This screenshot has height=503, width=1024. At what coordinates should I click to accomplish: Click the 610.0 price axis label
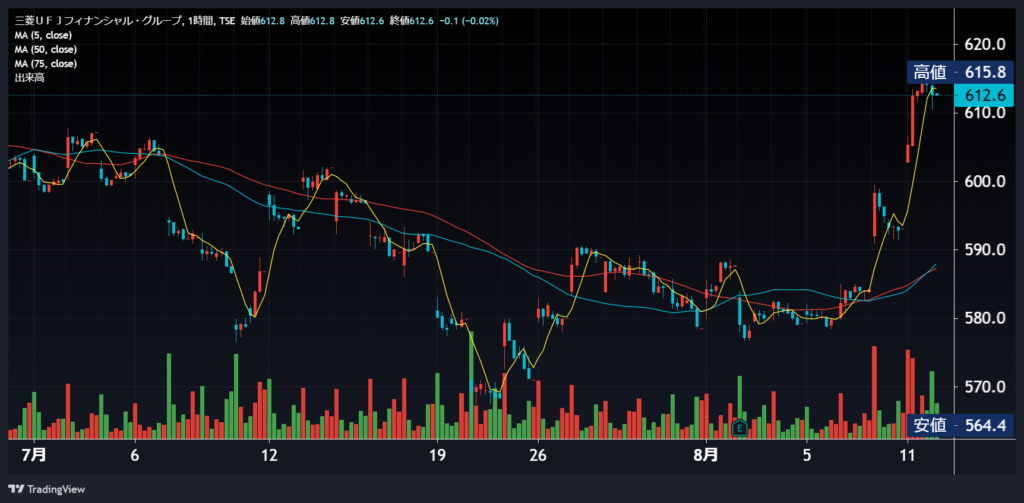[985, 113]
